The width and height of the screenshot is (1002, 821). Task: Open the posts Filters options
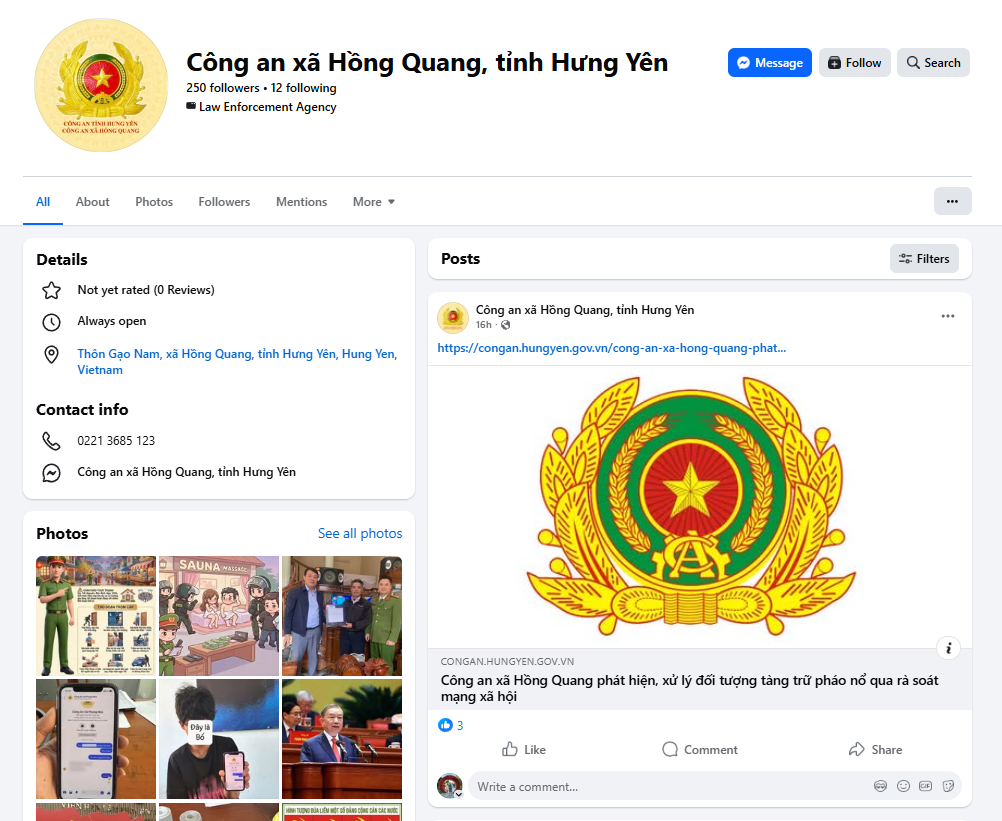coord(924,258)
